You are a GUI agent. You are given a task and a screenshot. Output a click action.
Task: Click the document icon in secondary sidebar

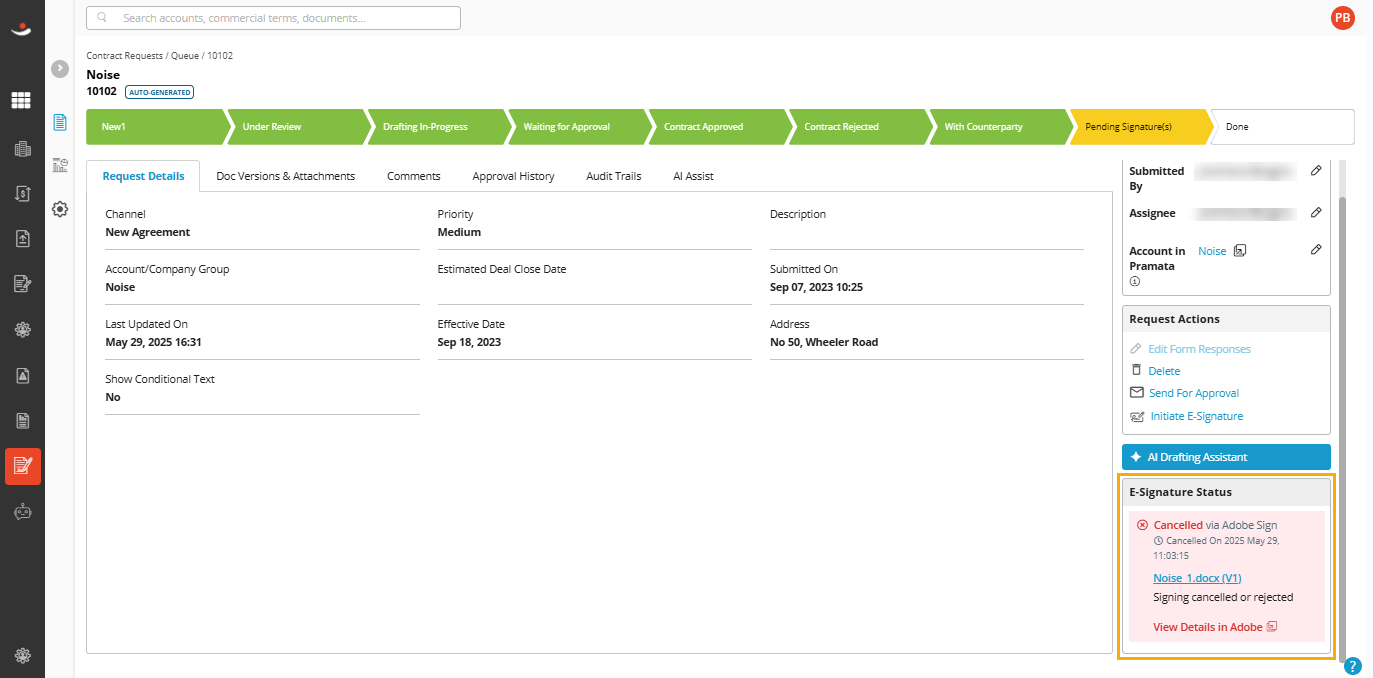pos(60,122)
